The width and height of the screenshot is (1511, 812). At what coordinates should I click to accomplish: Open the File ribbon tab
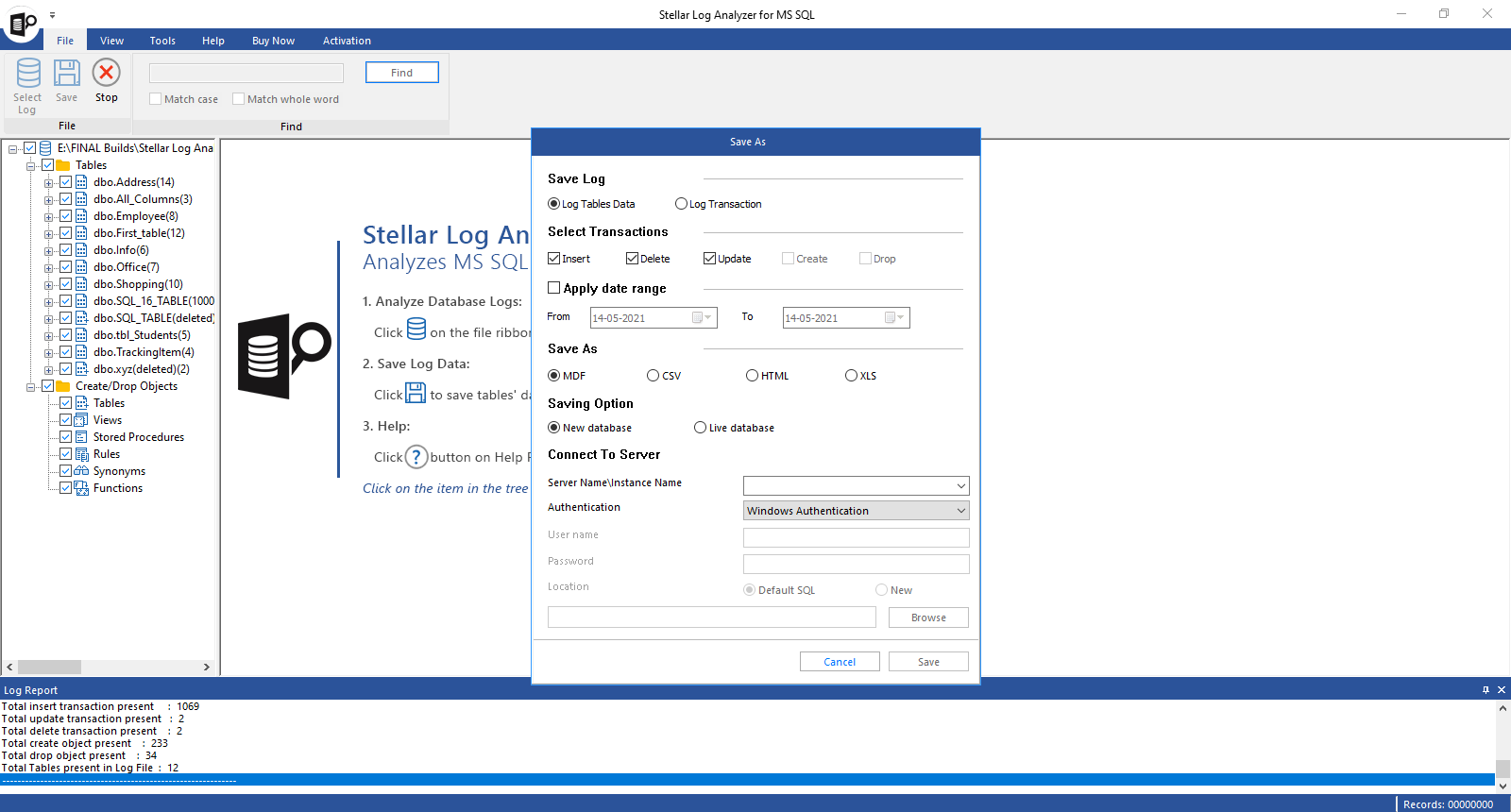coord(65,41)
